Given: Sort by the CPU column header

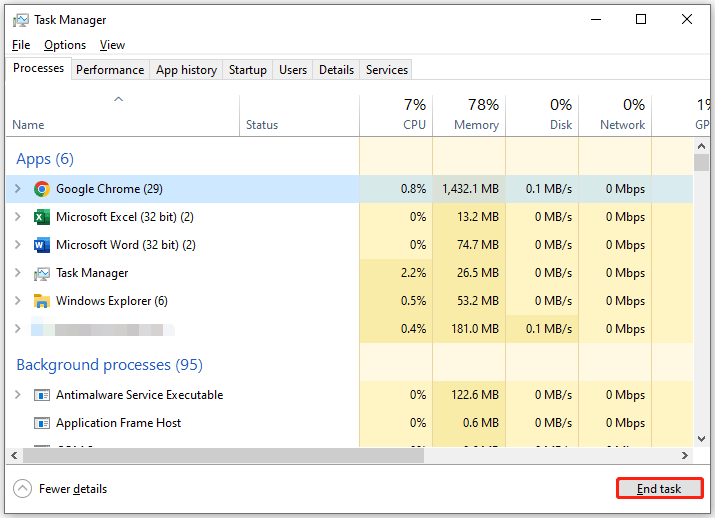Looking at the screenshot, I should click(x=396, y=116).
